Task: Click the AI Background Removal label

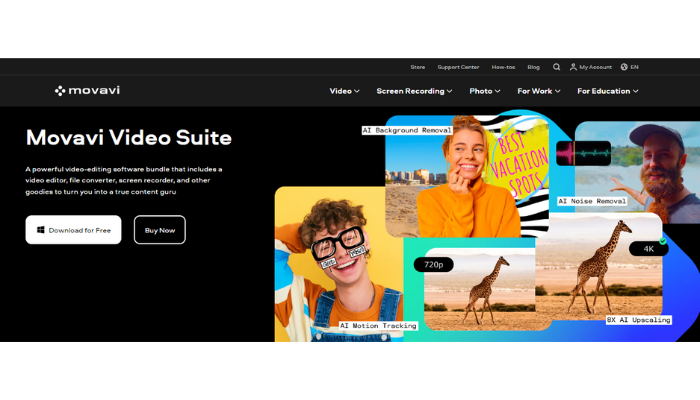Action: (407, 130)
